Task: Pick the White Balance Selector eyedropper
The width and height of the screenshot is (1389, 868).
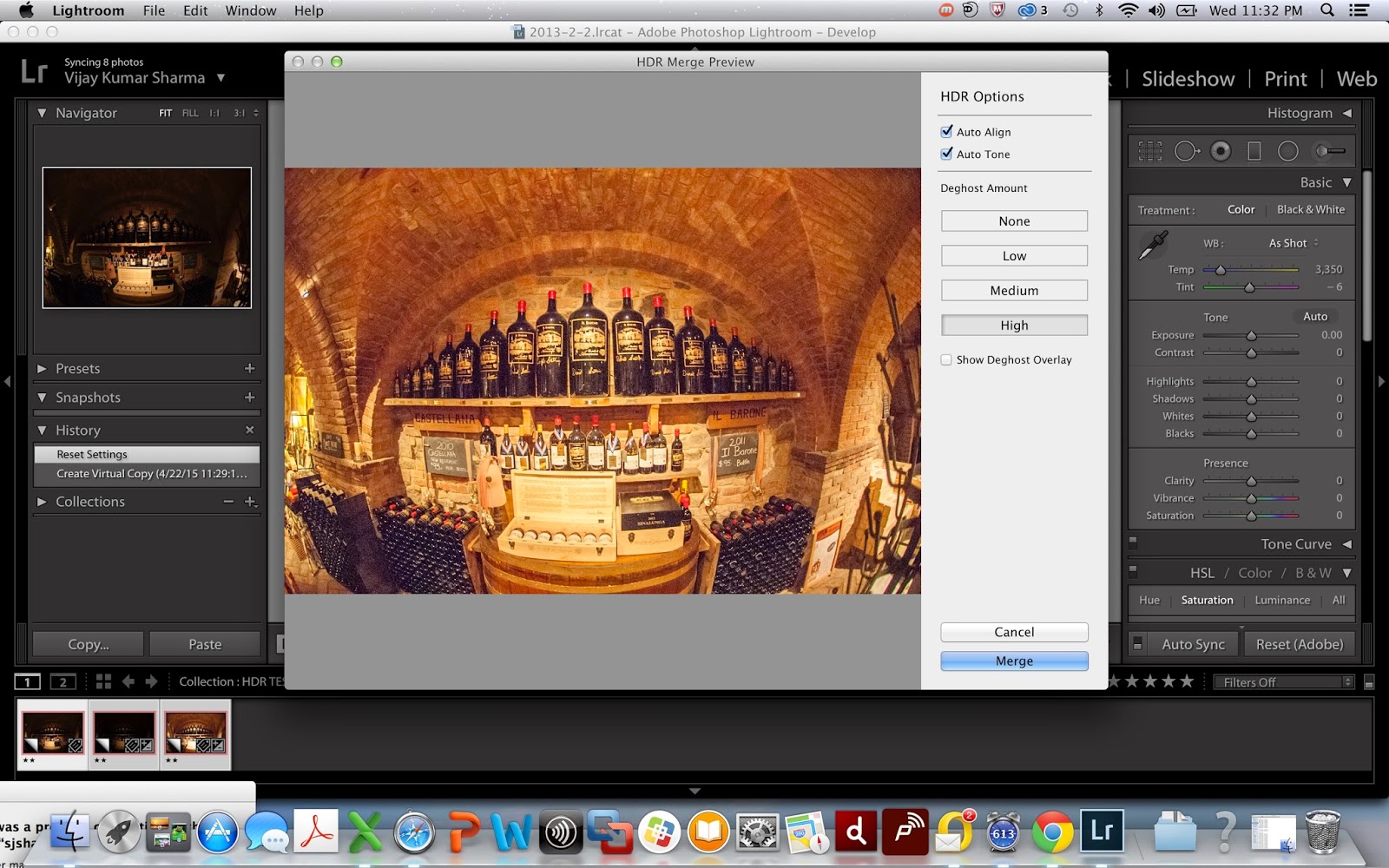Action: coord(1153,246)
